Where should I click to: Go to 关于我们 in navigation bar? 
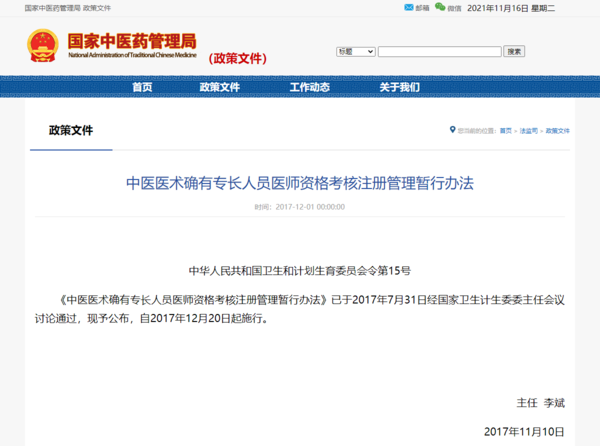tap(399, 87)
